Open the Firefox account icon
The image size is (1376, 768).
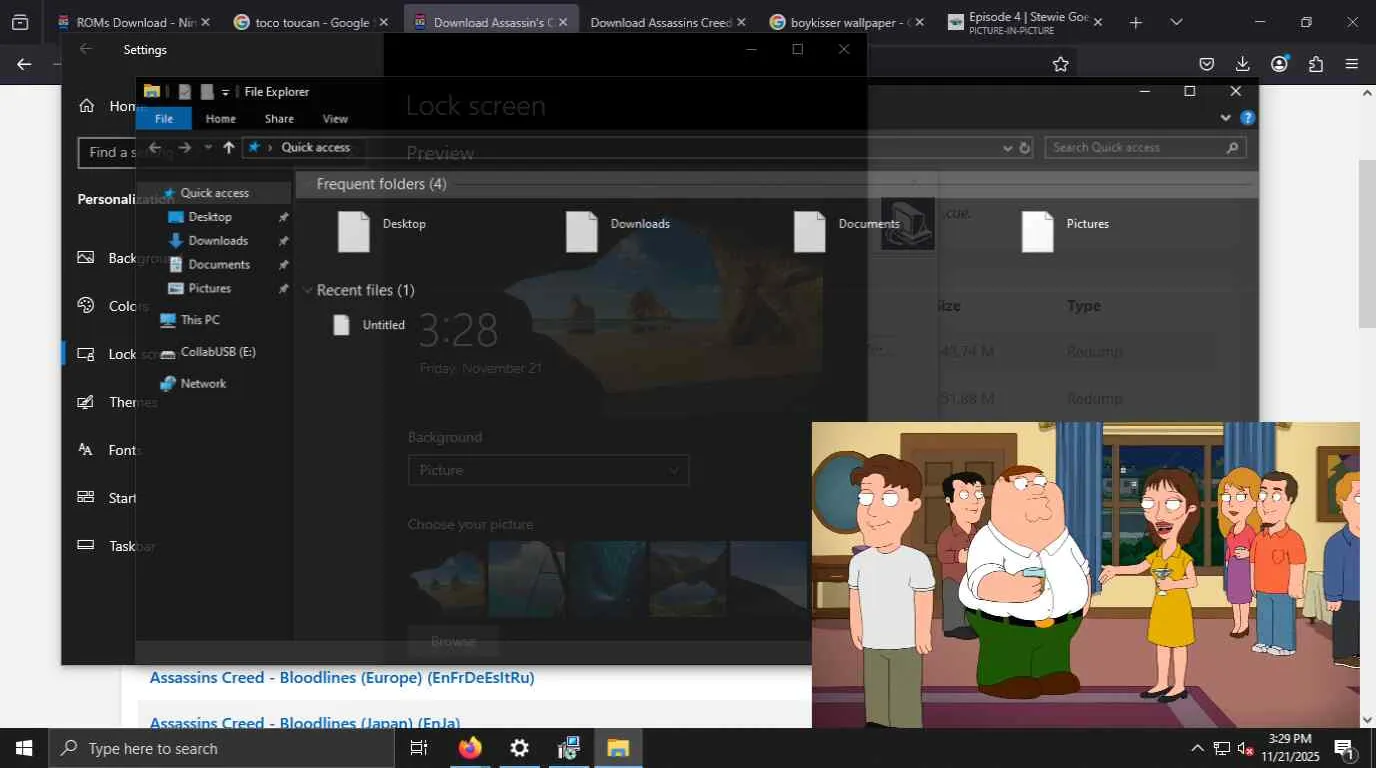(1279, 64)
